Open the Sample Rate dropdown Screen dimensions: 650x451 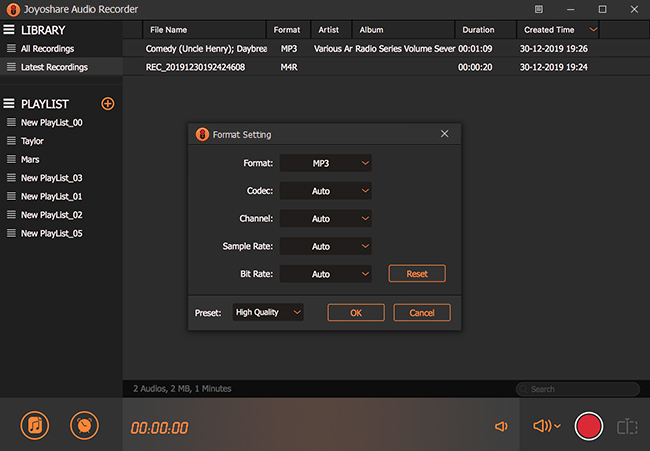tap(325, 246)
